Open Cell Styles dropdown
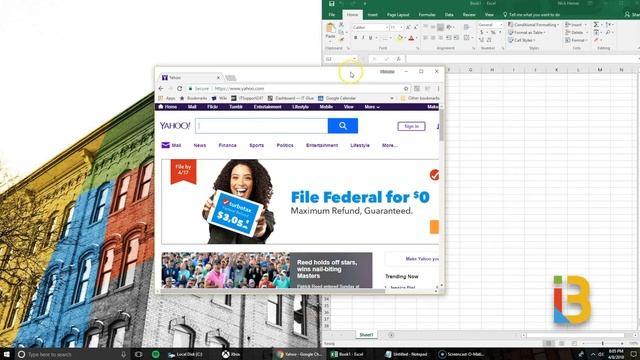The image size is (640, 360). (521, 40)
